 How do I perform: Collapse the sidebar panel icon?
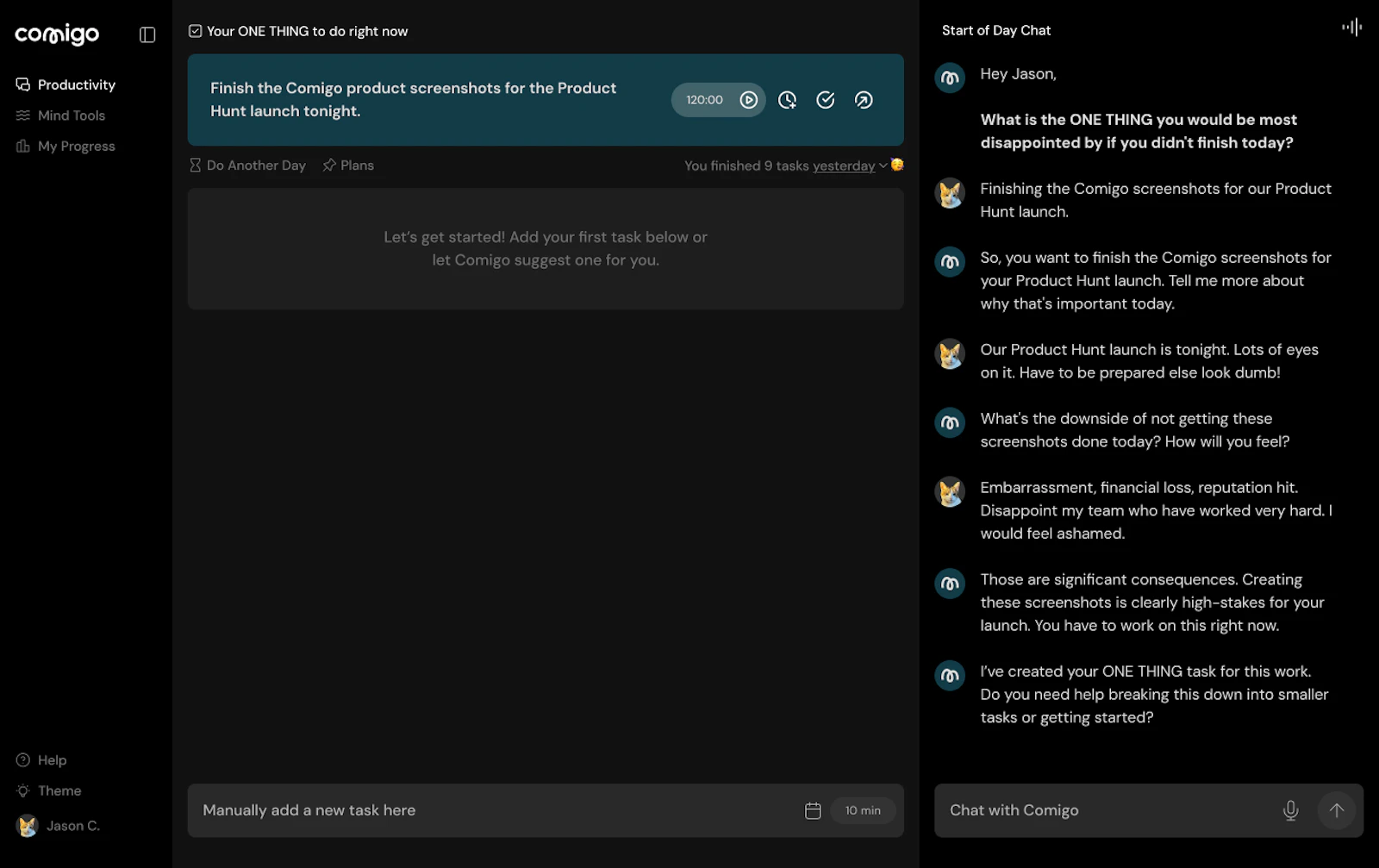click(147, 34)
